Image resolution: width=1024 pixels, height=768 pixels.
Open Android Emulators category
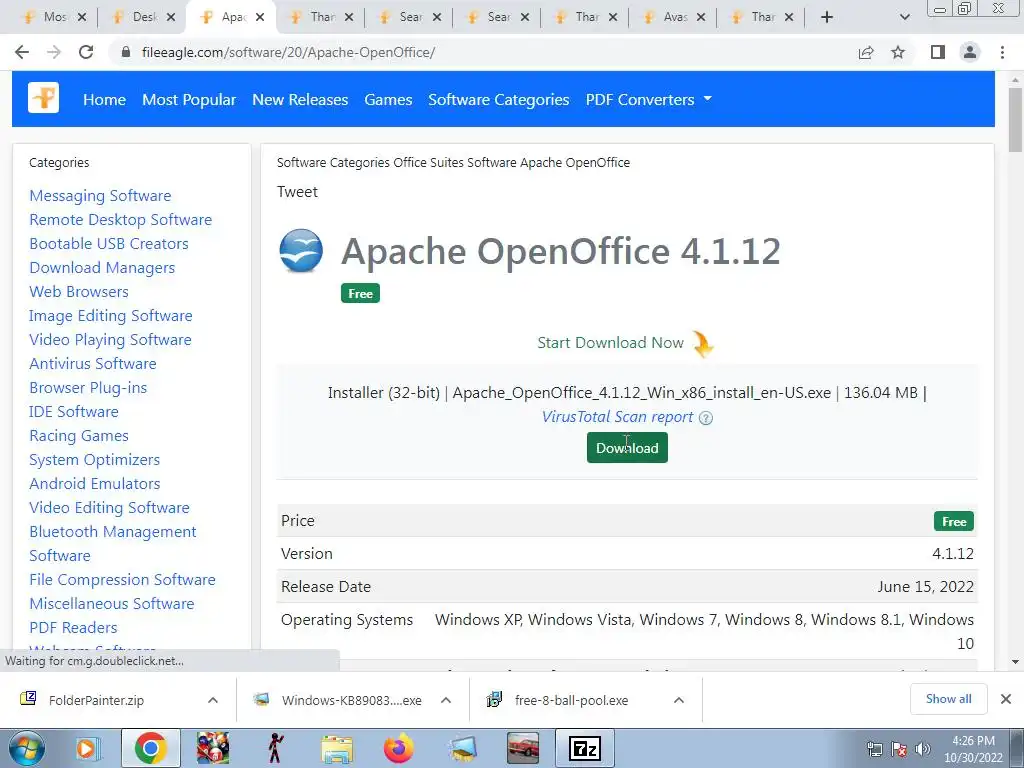point(95,484)
